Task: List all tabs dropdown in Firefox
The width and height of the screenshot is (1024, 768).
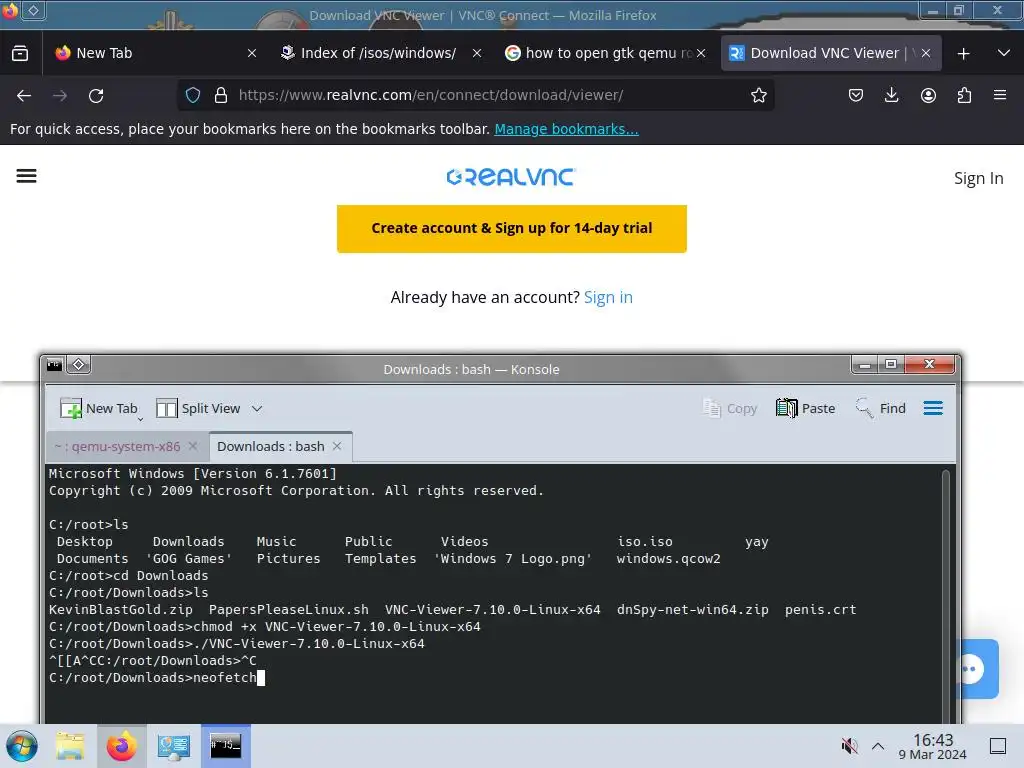Action: 1004,53
